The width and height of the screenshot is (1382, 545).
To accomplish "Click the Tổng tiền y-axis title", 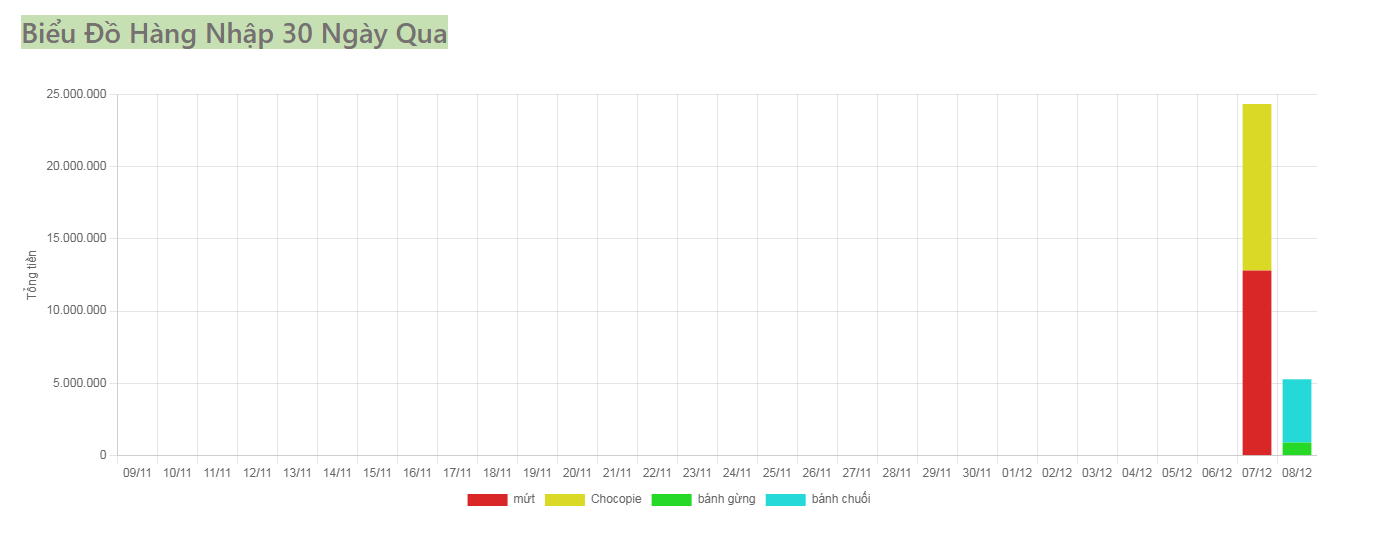I will pyautogui.click(x=31, y=275).
